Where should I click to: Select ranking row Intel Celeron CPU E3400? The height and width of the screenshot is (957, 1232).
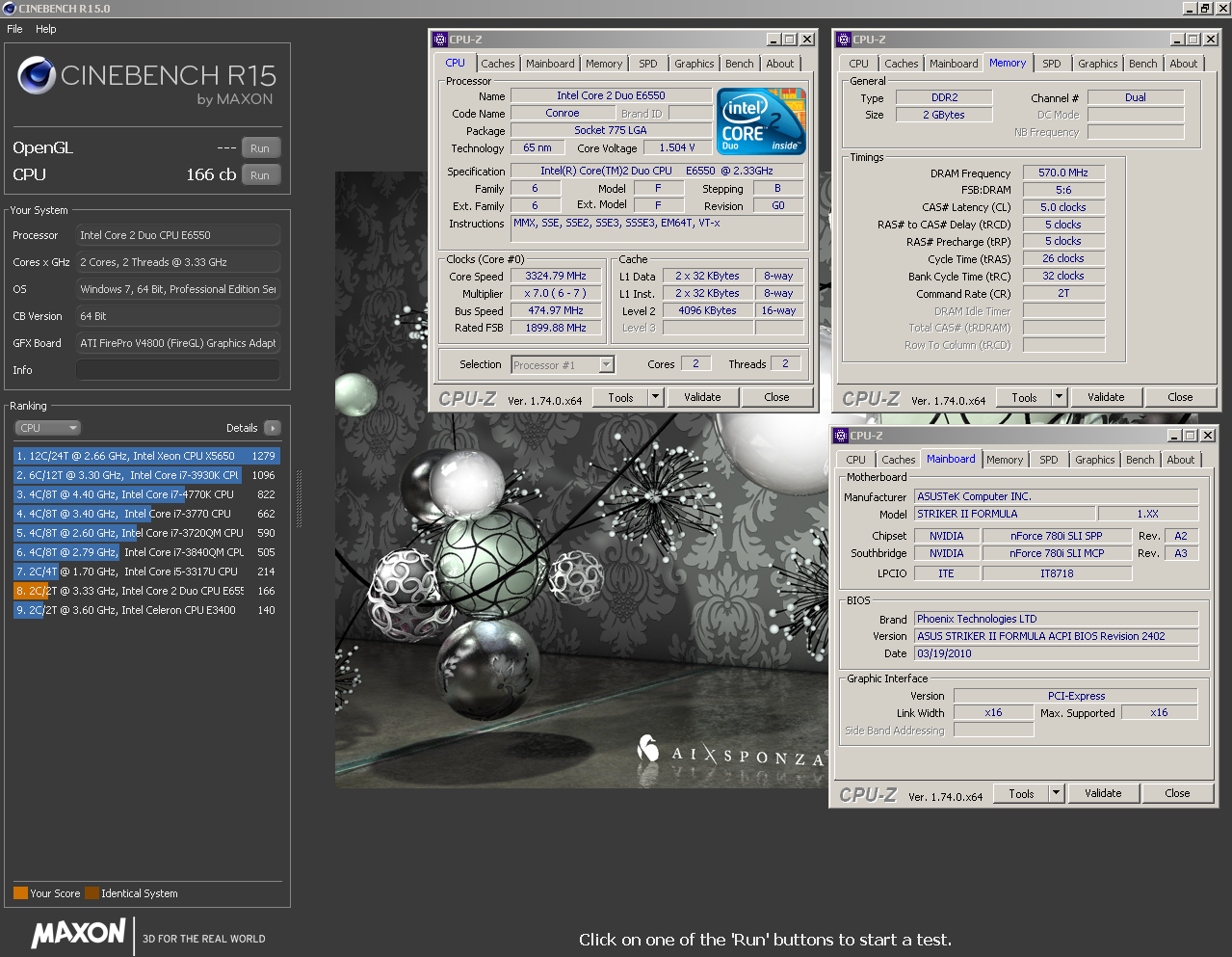tap(146, 610)
